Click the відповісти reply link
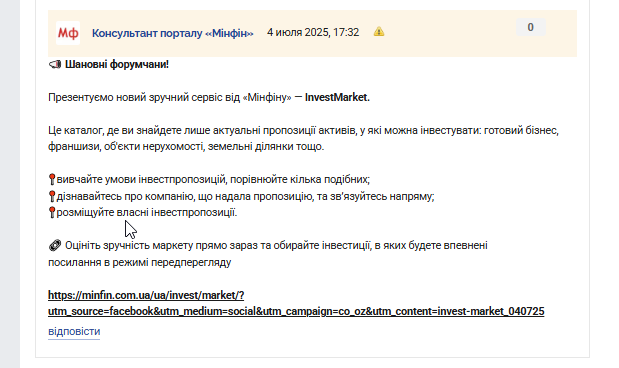 pyautogui.click(x=74, y=331)
